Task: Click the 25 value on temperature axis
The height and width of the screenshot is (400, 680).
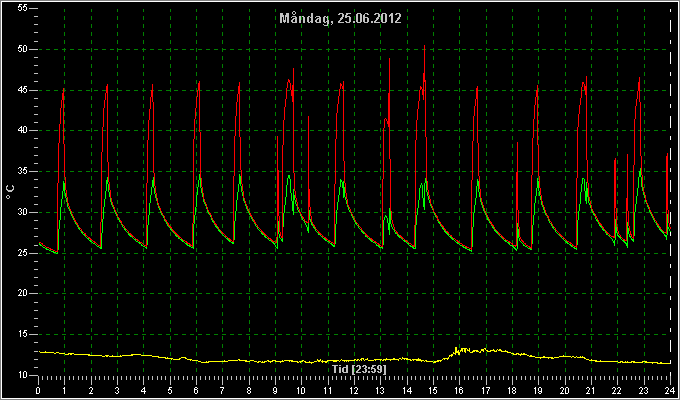Action: [23, 253]
